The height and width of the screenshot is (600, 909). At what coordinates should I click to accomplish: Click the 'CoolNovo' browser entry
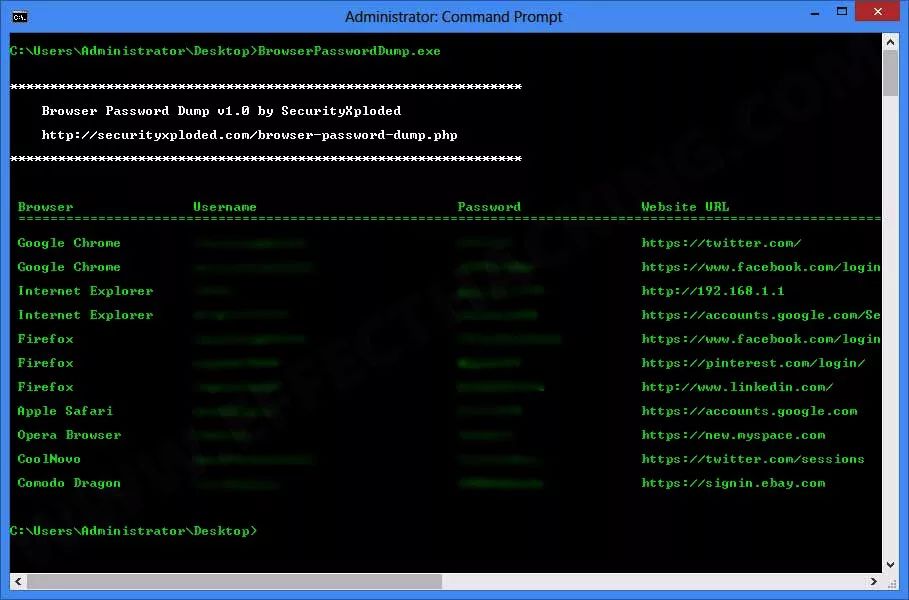point(49,459)
